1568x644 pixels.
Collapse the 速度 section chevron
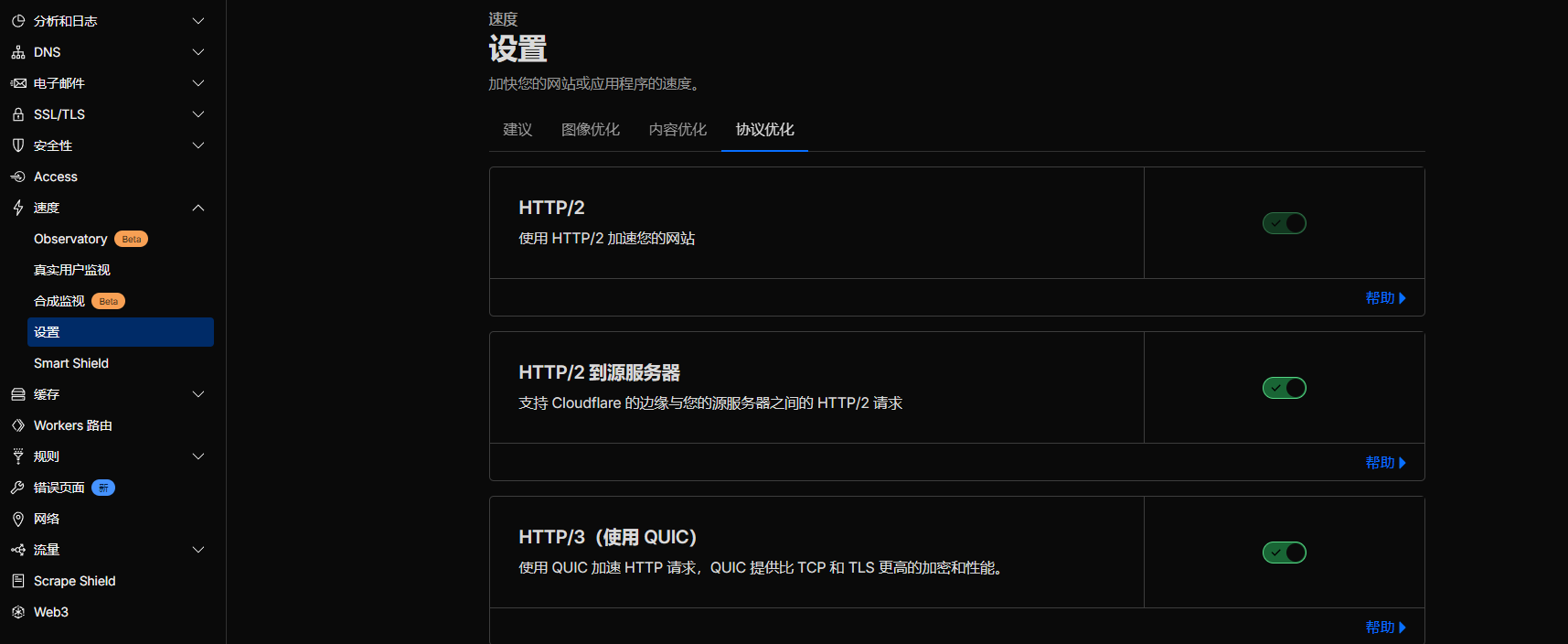[198, 208]
